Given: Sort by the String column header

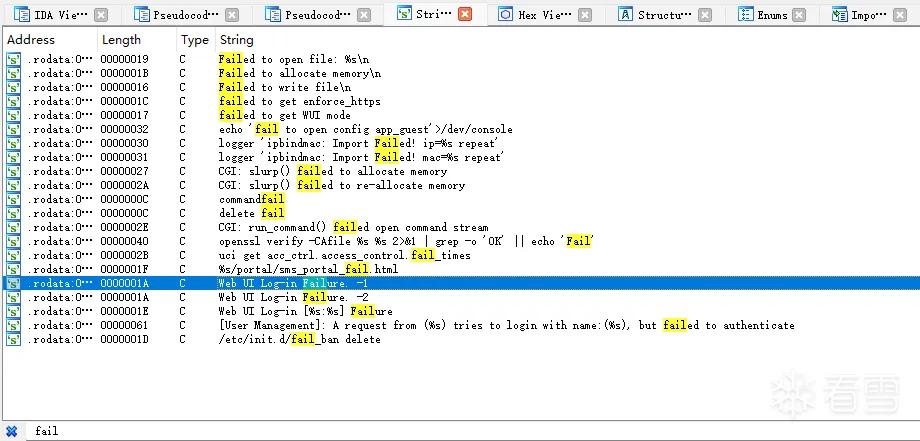Looking at the screenshot, I should click(x=236, y=40).
